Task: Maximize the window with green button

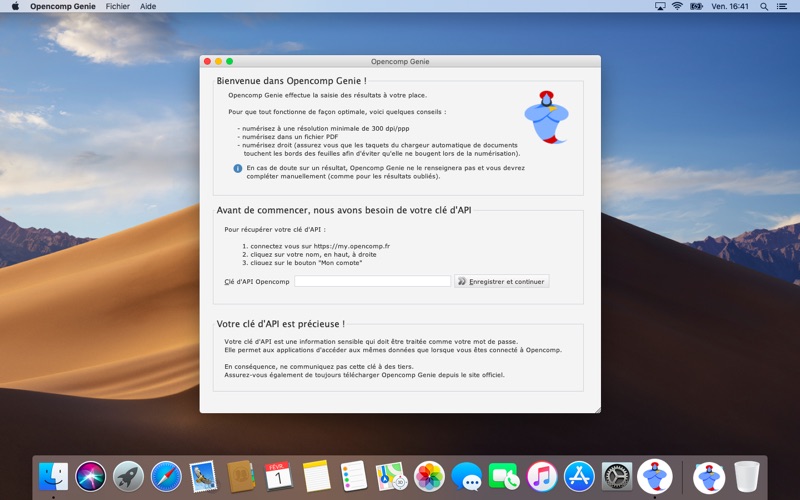Action: [230, 61]
